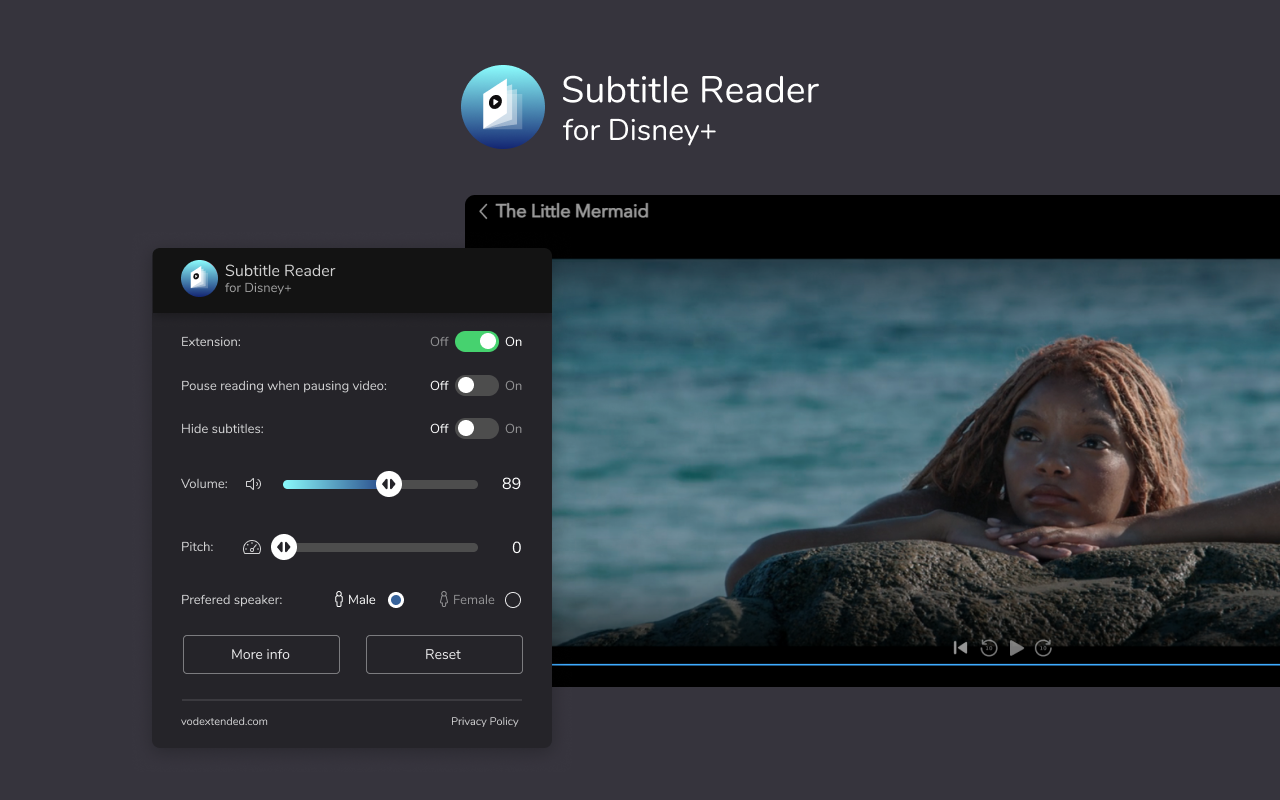Click the 'Male' speaker label text
The image size is (1280, 800).
click(362, 600)
